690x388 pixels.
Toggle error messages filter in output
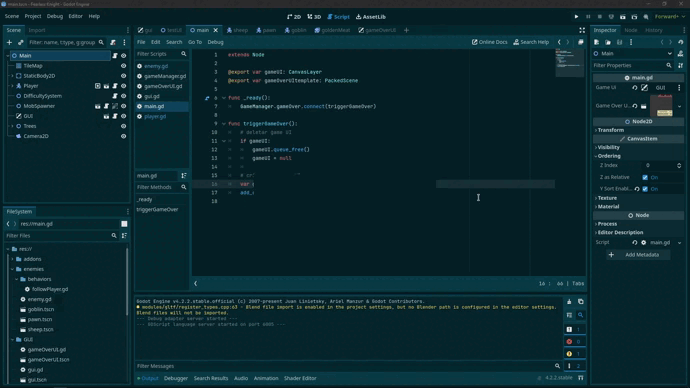(x=574, y=342)
